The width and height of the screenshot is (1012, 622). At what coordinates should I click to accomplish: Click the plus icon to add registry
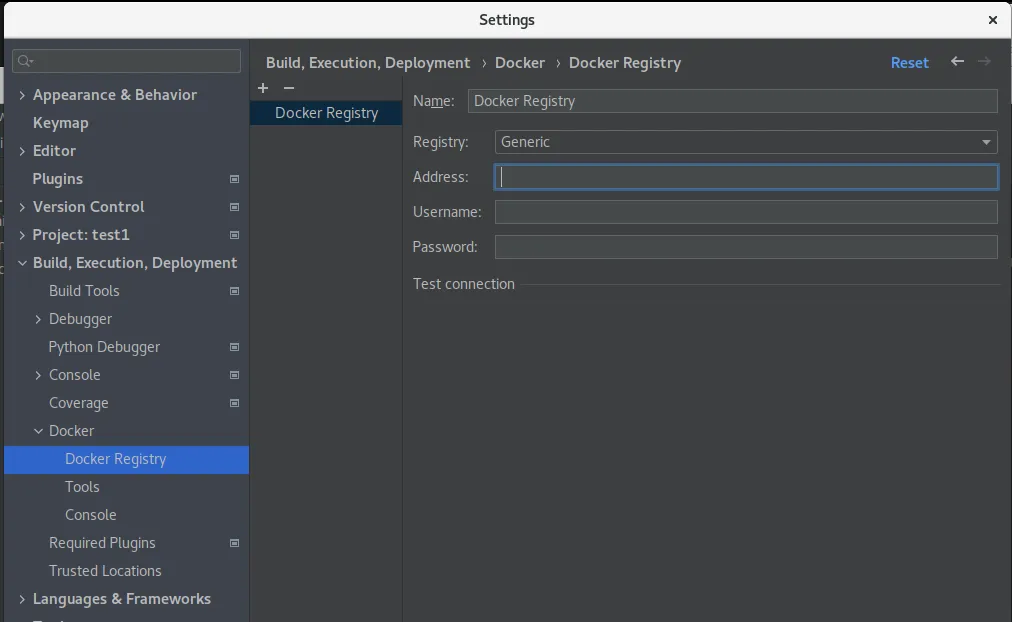[263, 88]
